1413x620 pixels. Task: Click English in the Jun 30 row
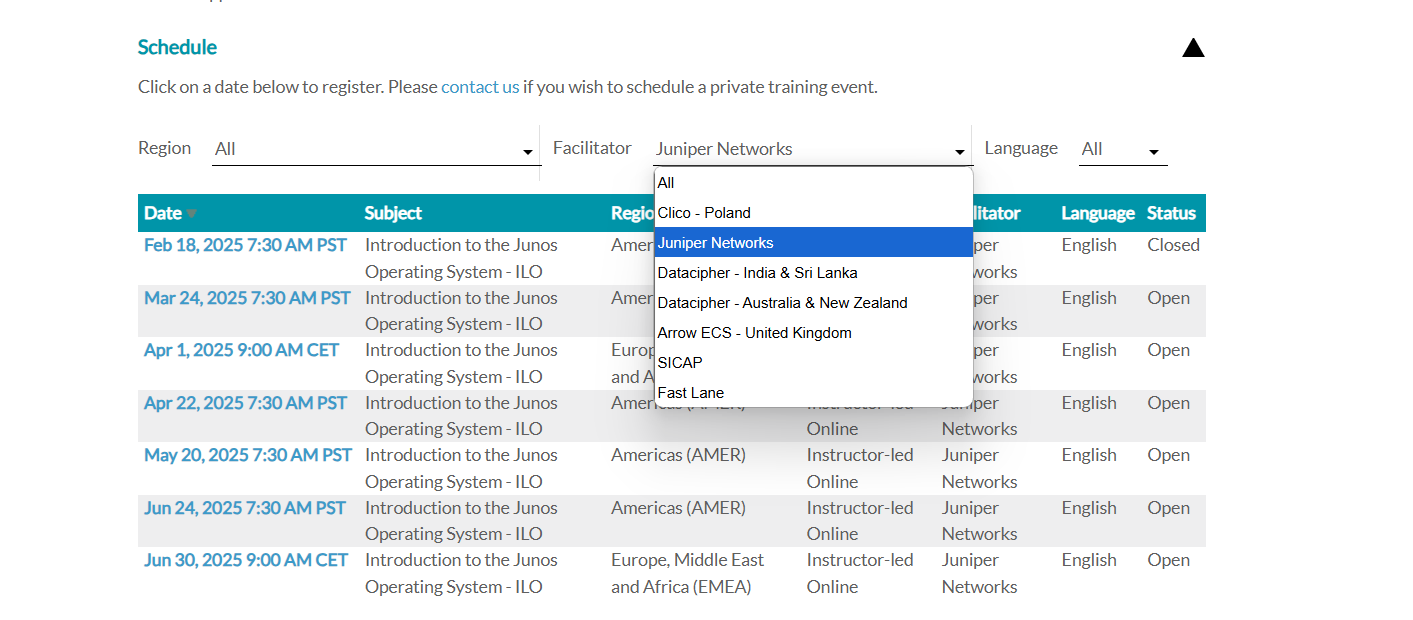[x=1089, y=560]
